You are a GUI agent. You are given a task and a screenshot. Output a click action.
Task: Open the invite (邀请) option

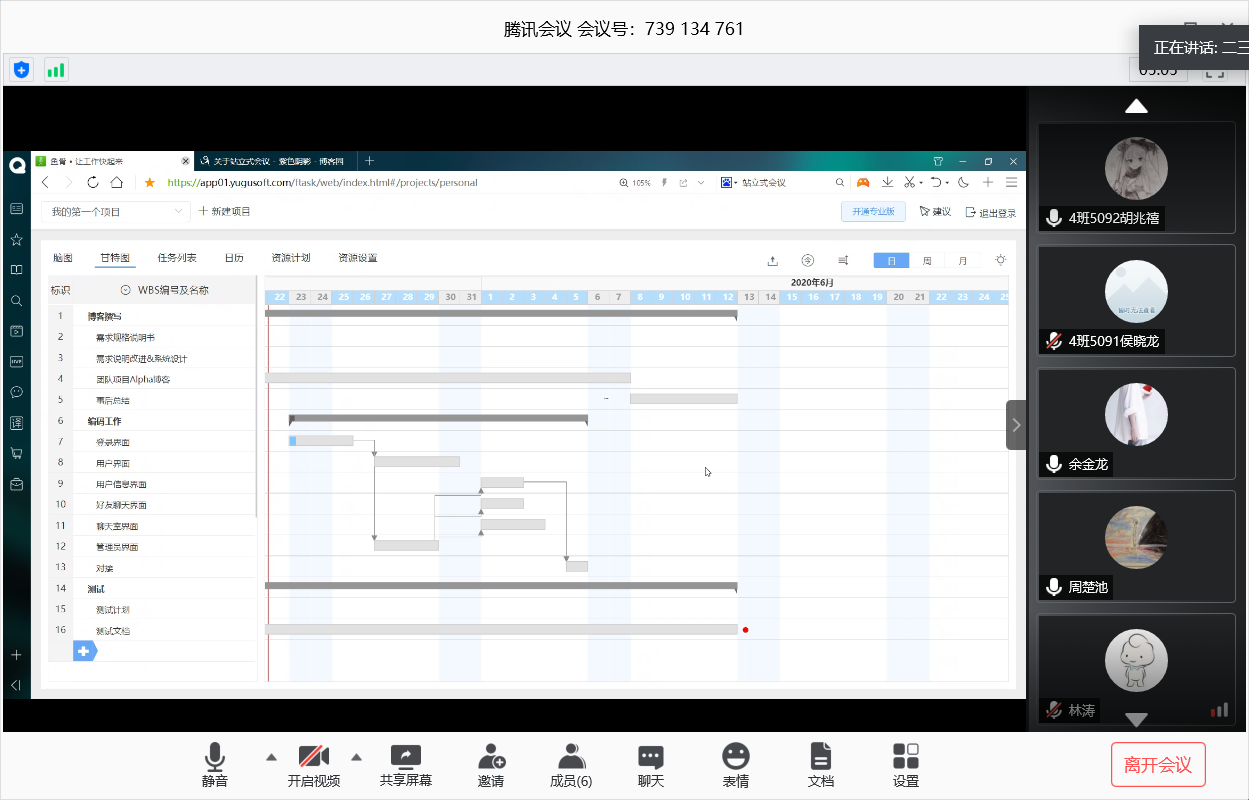(490, 766)
